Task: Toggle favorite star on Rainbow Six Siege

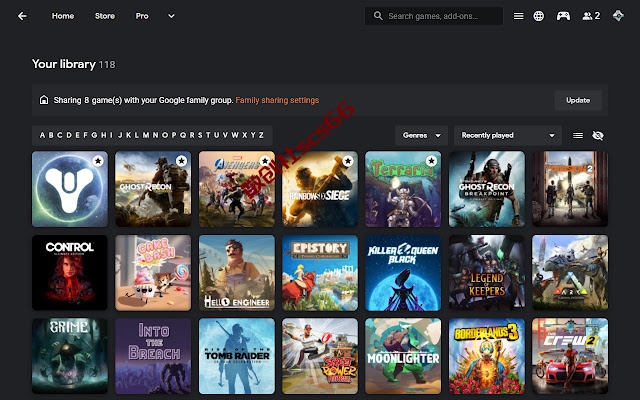Action: pyautogui.click(x=348, y=161)
